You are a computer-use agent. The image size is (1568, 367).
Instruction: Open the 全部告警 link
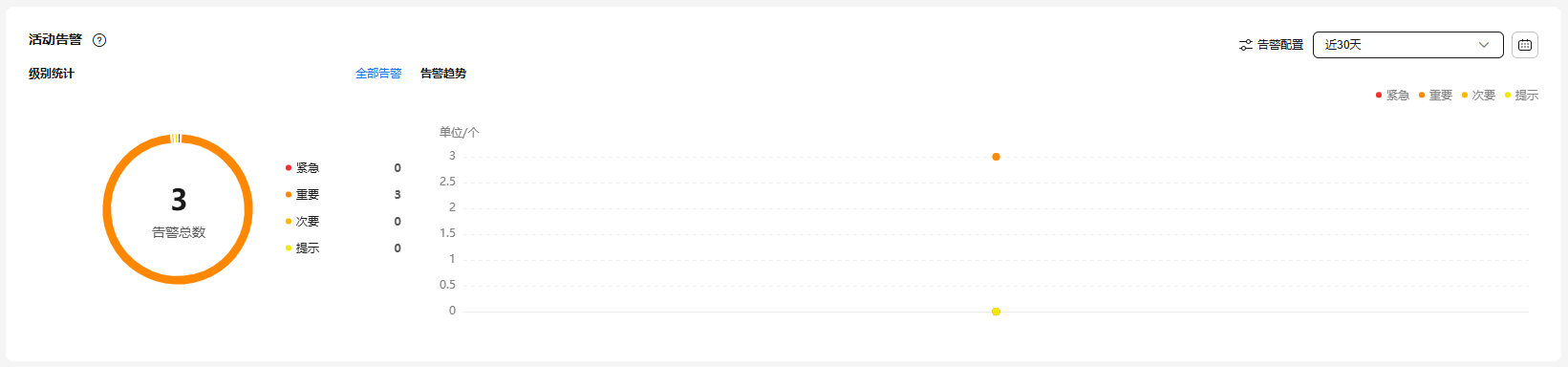(378, 74)
